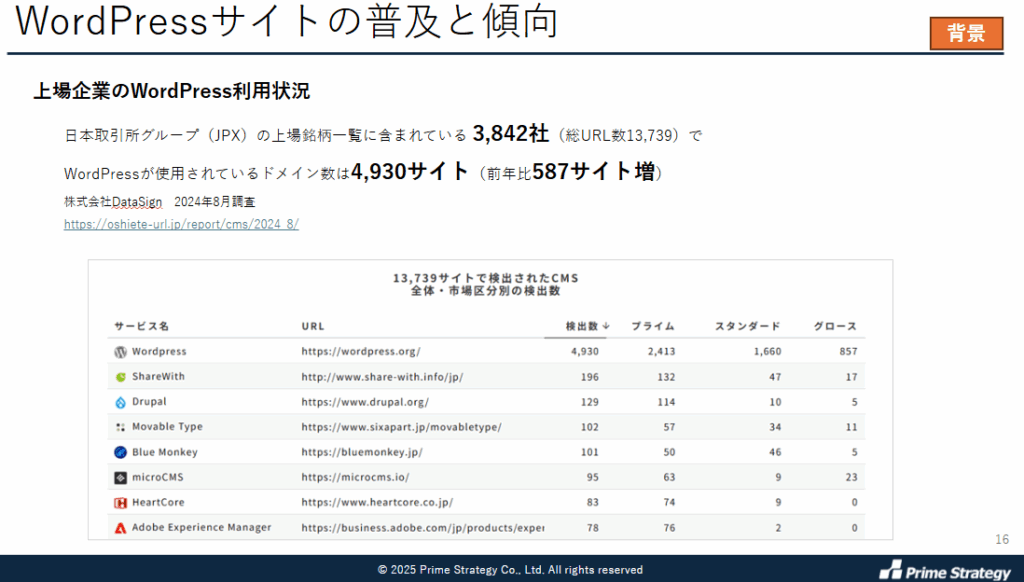Click the プライム column header
Screen dimensions: 1024x582
(x=652, y=326)
